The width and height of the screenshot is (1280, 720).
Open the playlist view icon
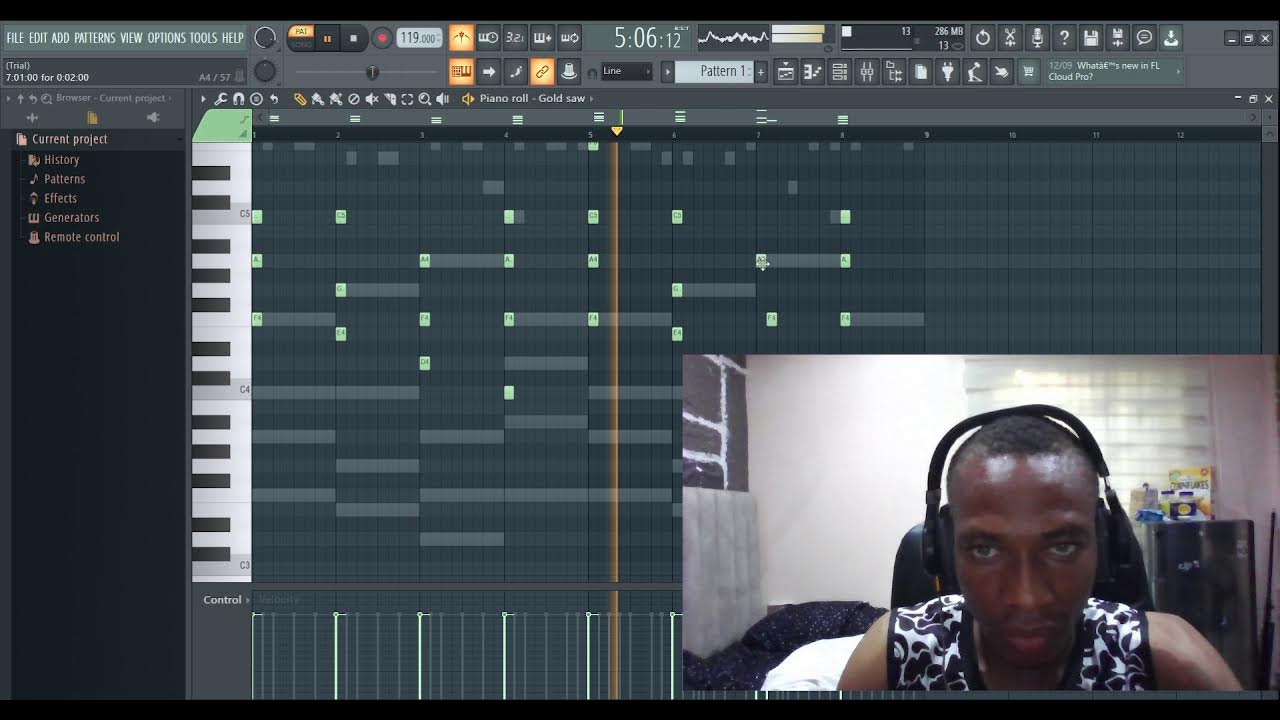click(x=786, y=71)
